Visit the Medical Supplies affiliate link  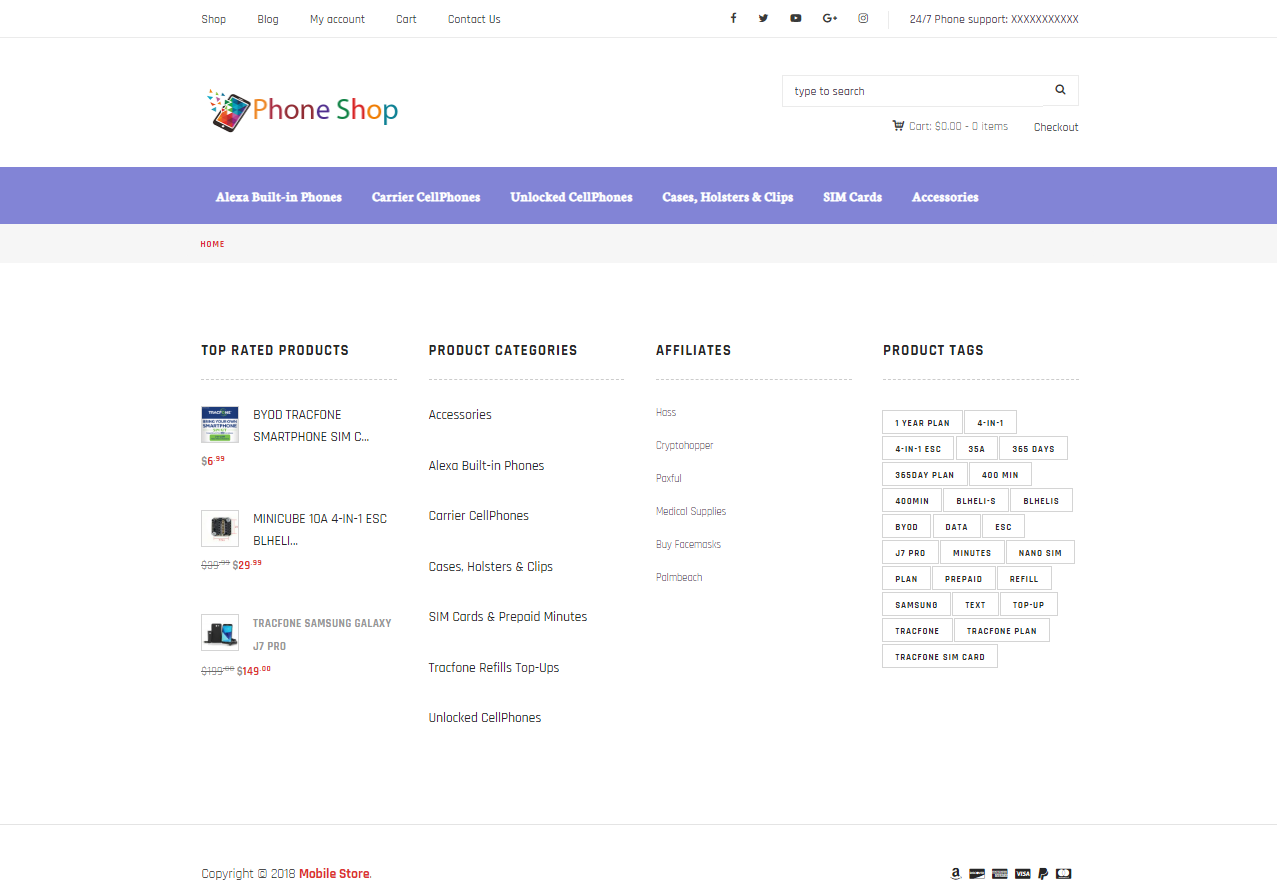click(x=691, y=511)
